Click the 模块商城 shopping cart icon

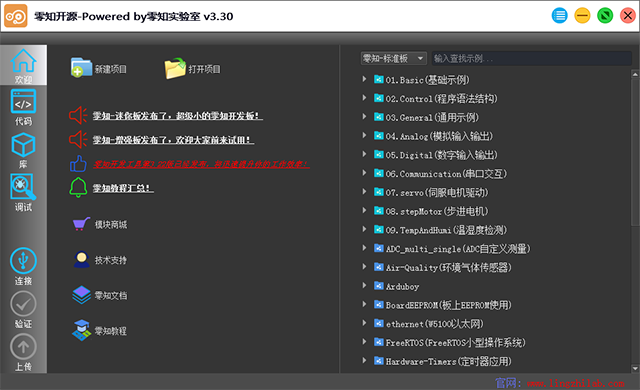[x=81, y=224]
